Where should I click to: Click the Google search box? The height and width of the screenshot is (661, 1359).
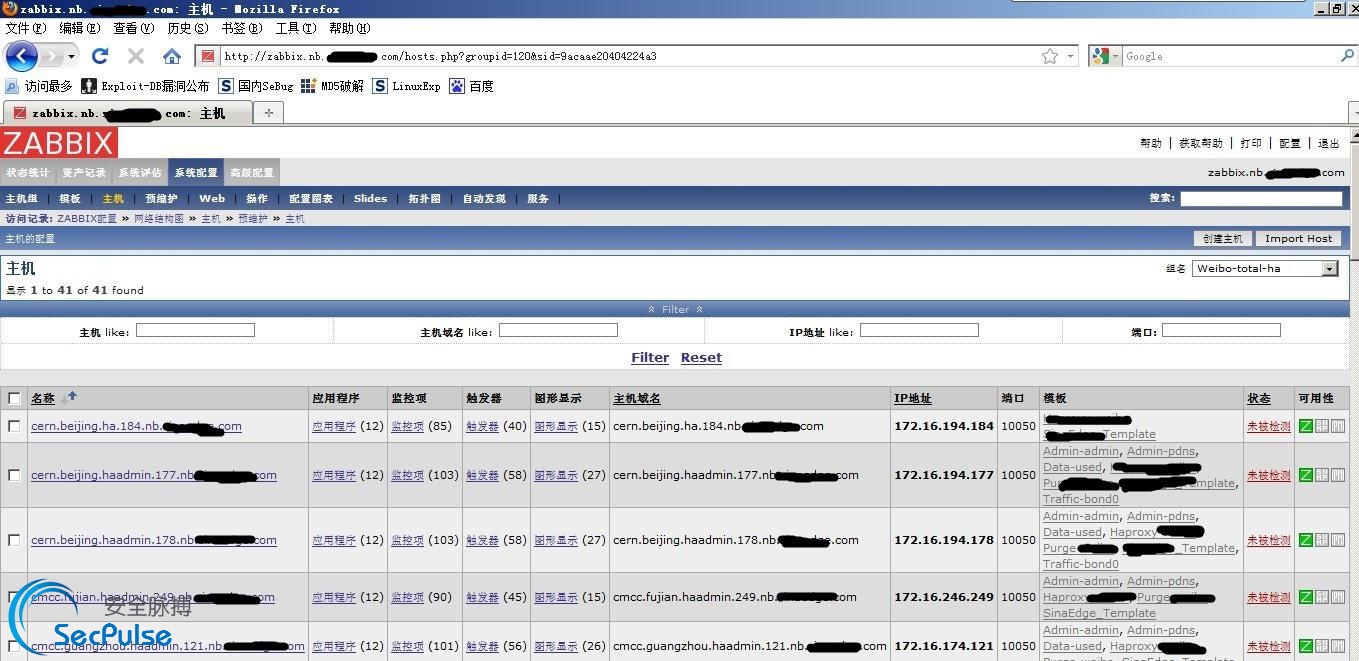[1229, 56]
